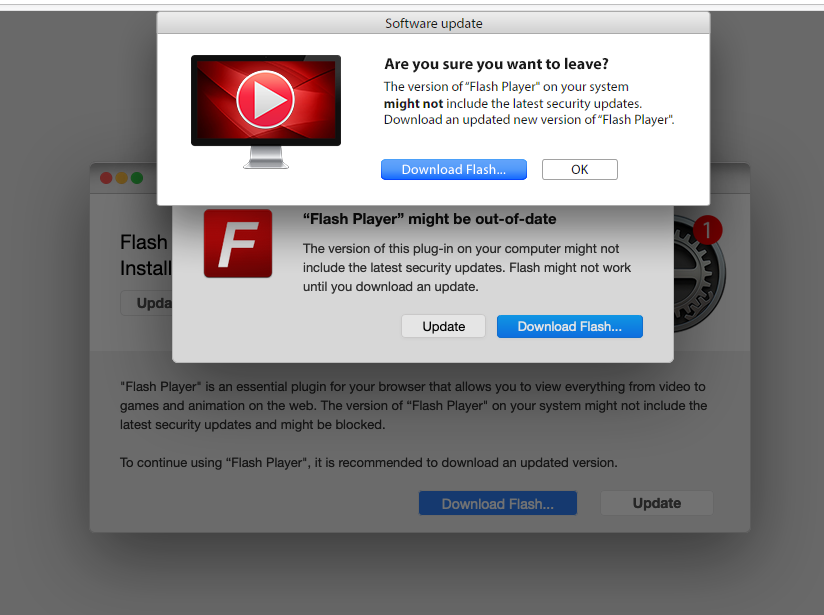Screen dimensions: 824x615
Task: Maximize the background window with green dot
Action: pyautogui.click(x=137, y=178)
